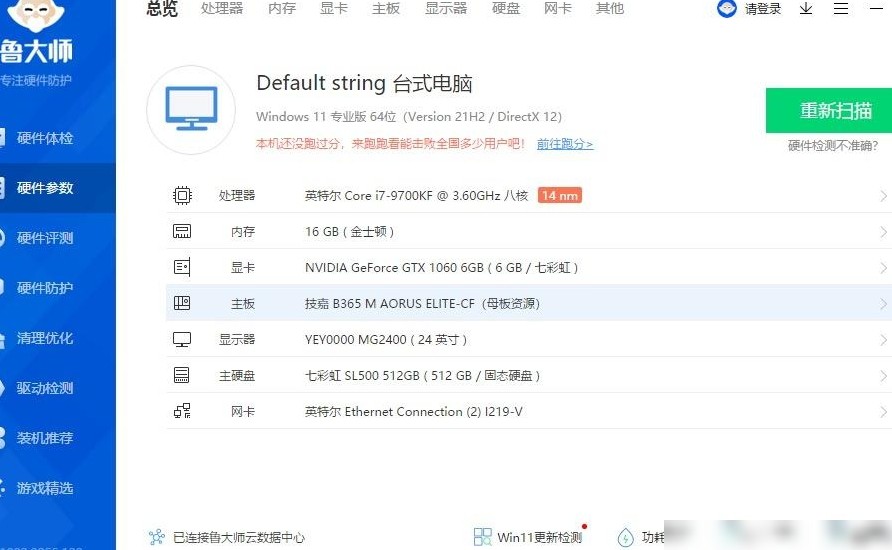The height and width of the screenshot is (550, 892).
Task: Click the desktop computer monitor icon
Action: (x=191, y=109)
